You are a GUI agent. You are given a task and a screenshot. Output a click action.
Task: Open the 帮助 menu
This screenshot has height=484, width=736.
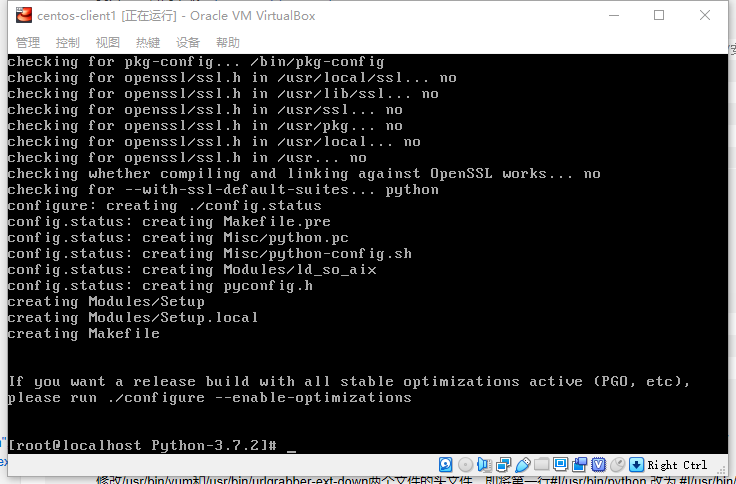[x=228, y=43]
